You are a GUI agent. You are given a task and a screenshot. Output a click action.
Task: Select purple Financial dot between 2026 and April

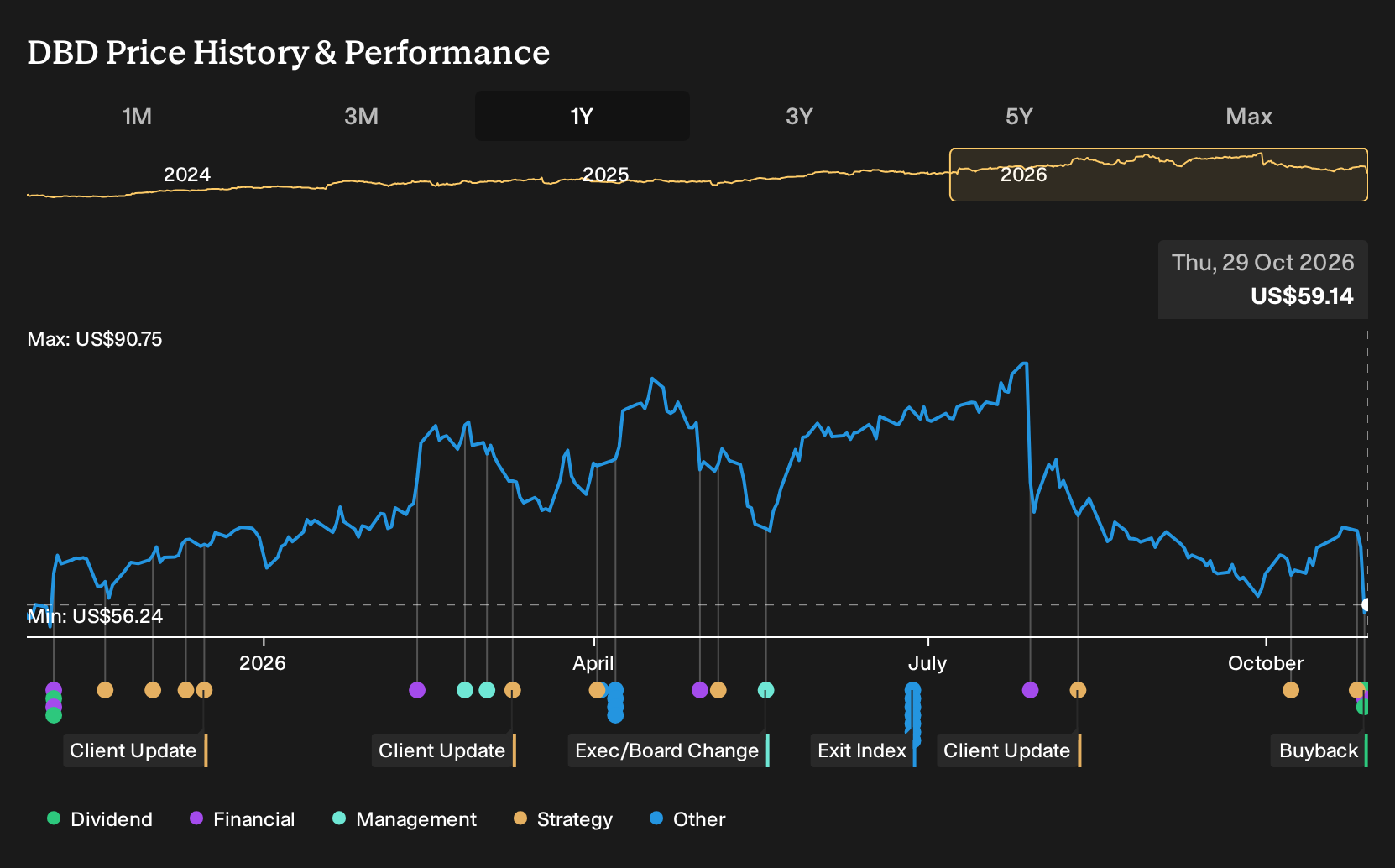417,690
